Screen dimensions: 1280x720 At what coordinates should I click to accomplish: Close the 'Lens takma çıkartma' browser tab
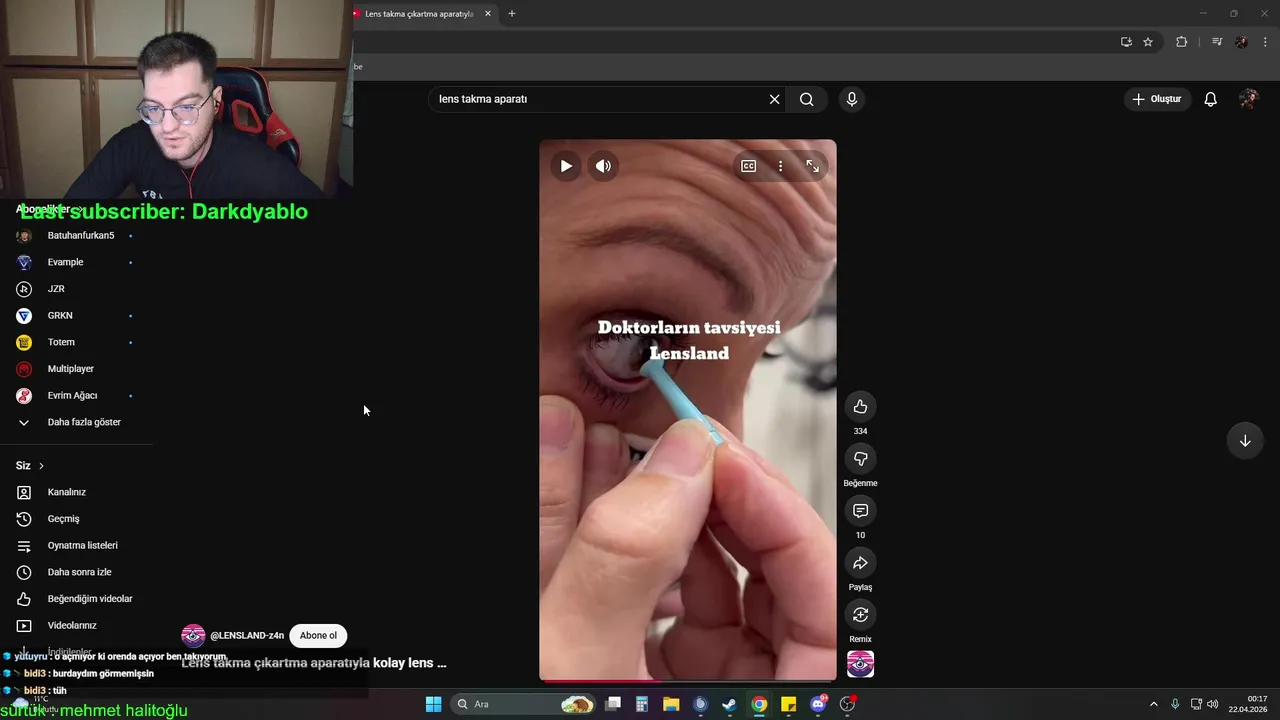point(488,14)
